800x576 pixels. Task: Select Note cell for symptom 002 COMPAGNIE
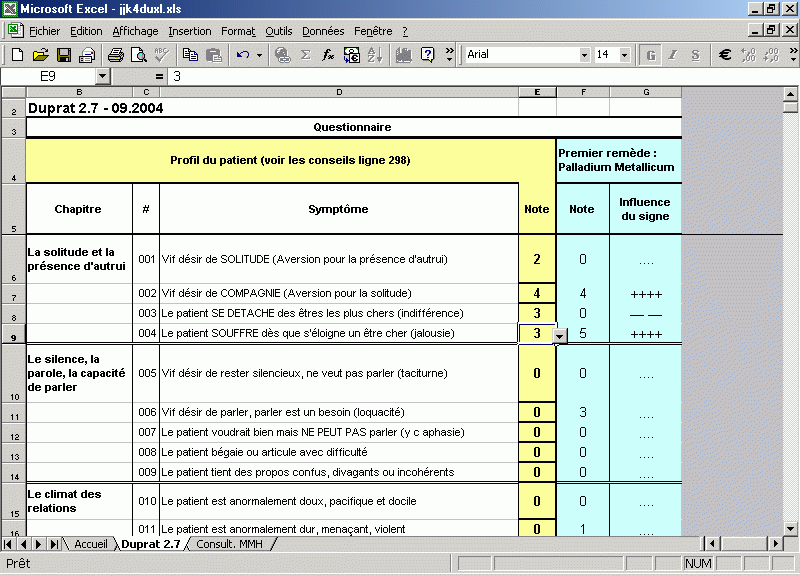(x=537, y=293)
